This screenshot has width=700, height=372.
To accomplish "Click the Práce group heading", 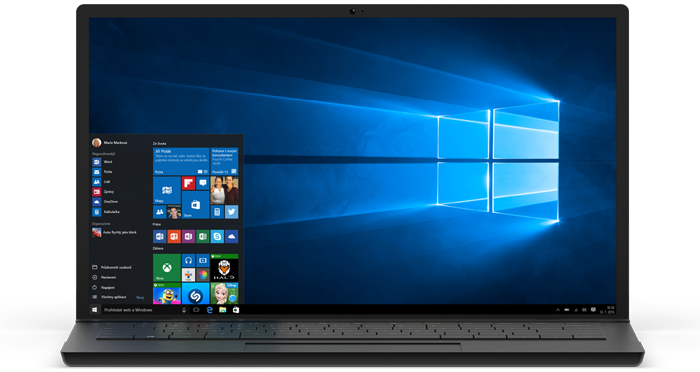I will click(157, 224).
